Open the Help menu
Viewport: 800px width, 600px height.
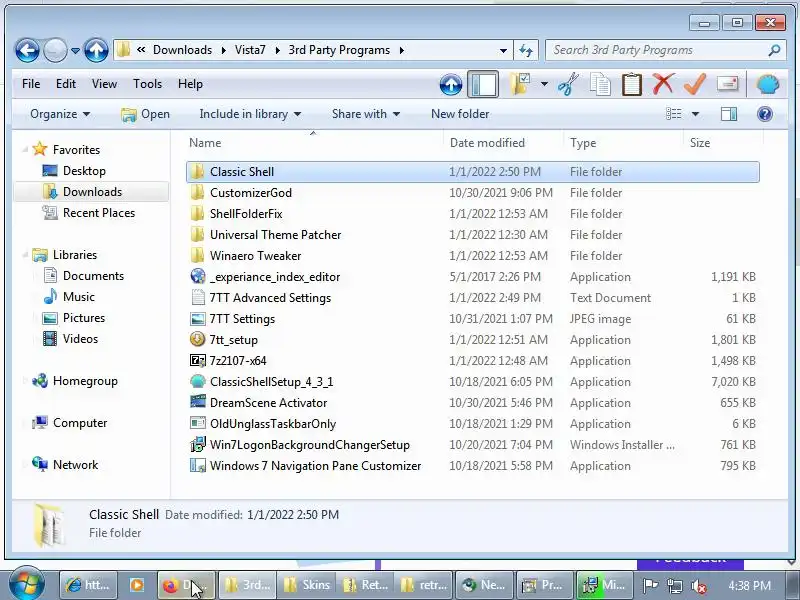pos(190,84)
